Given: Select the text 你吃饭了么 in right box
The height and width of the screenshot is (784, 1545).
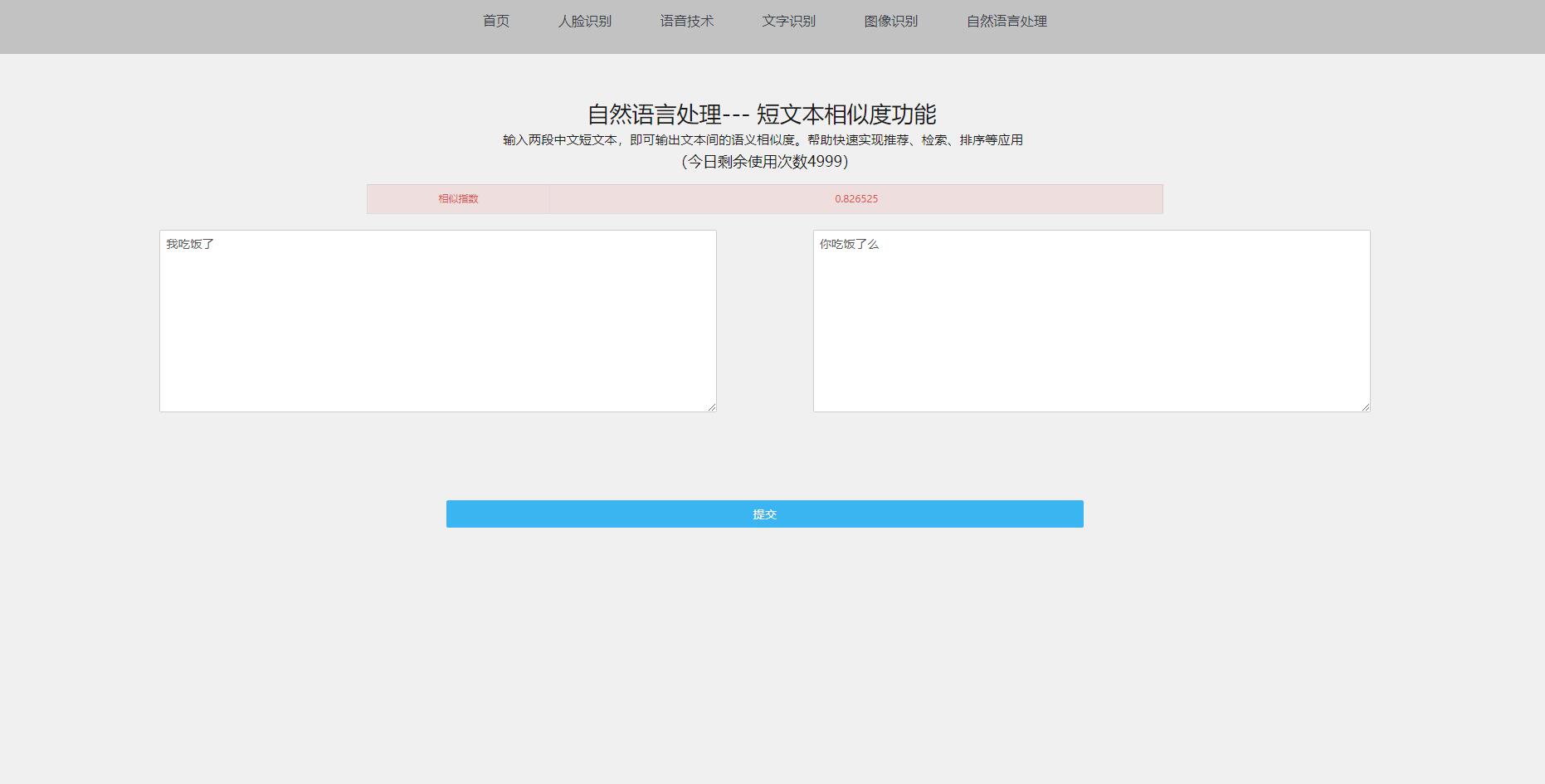Looking at the screenshot, I should click(x=848, y=244).
